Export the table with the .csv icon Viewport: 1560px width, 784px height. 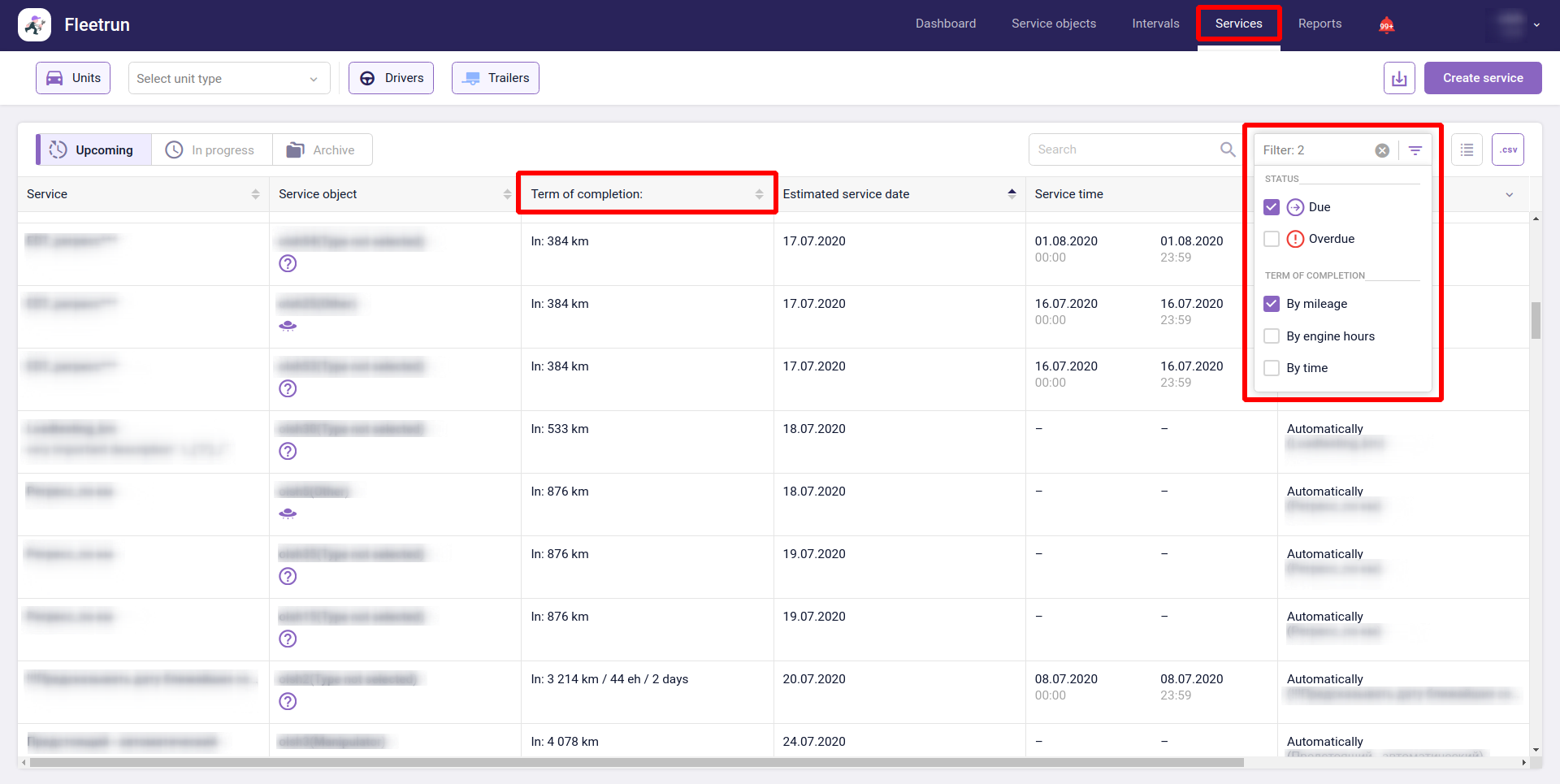point(1508,149)
